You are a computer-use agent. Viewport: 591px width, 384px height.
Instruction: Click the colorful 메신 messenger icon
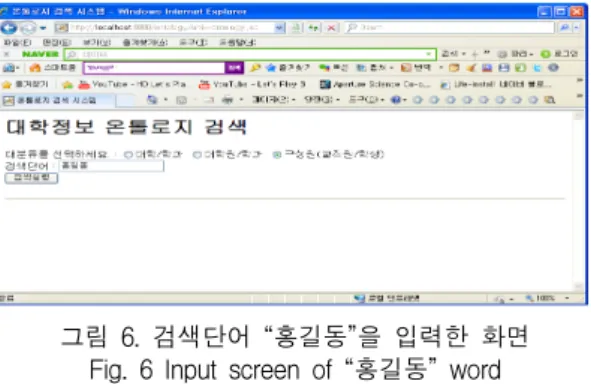tap(324, 68)
